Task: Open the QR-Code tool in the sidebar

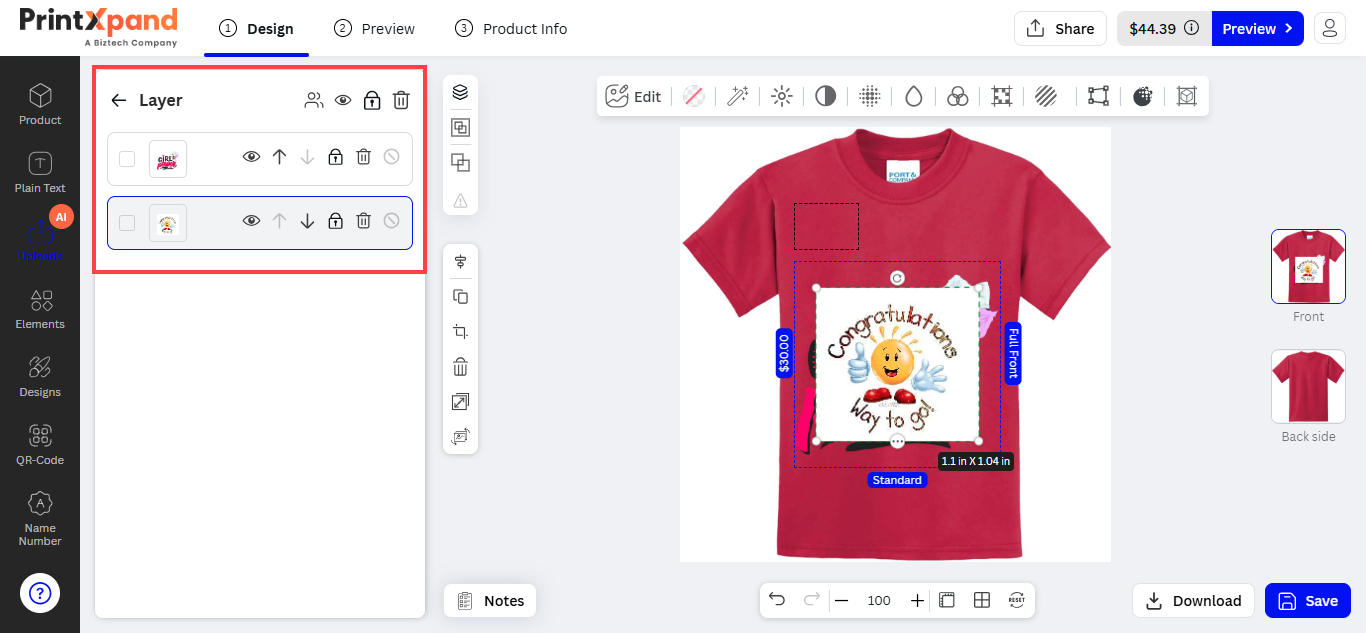Action: 40,445
